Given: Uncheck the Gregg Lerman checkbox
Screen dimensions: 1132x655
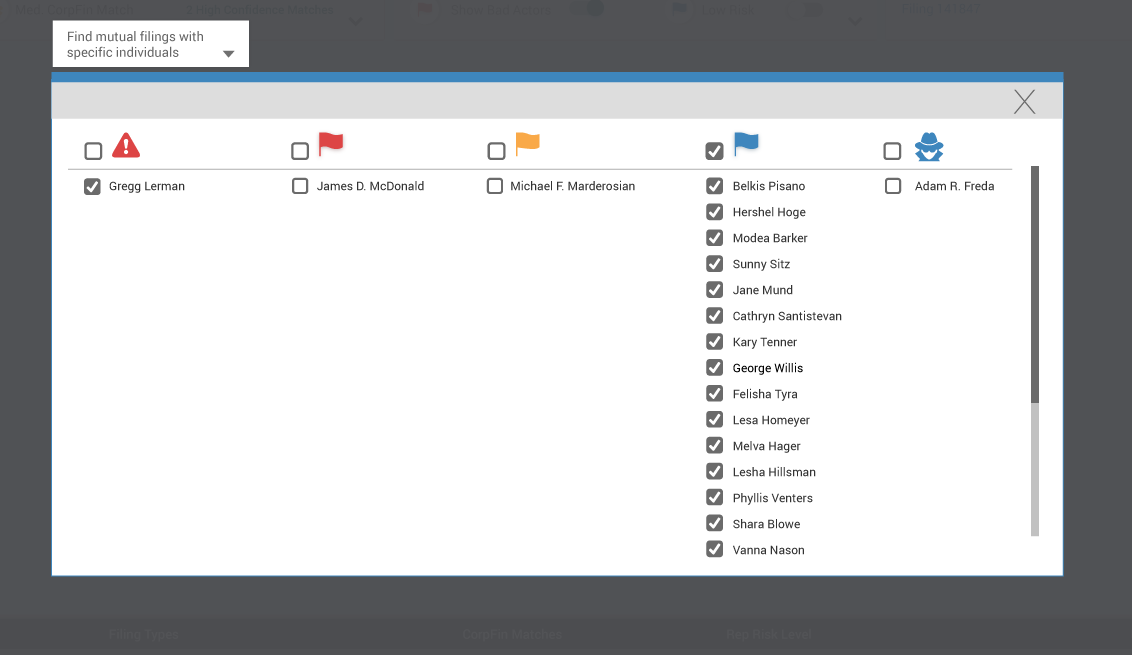Looking at the screenshot, I should 93,186.
